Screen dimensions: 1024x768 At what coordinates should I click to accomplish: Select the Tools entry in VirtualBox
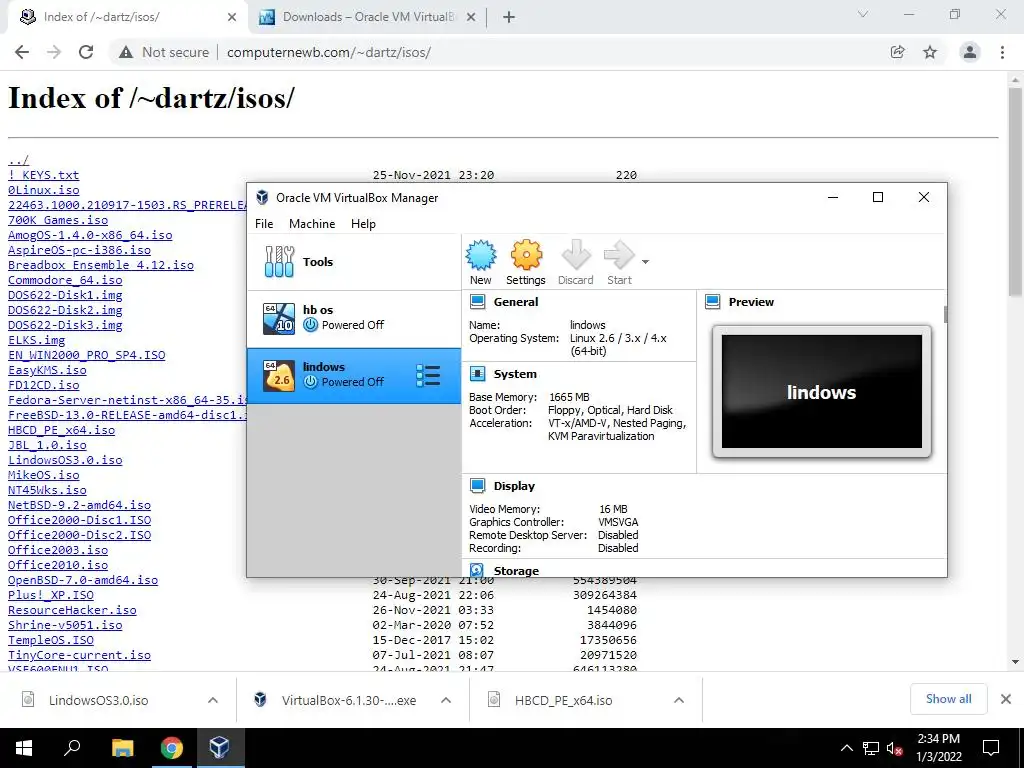click(x=353, y=262)
